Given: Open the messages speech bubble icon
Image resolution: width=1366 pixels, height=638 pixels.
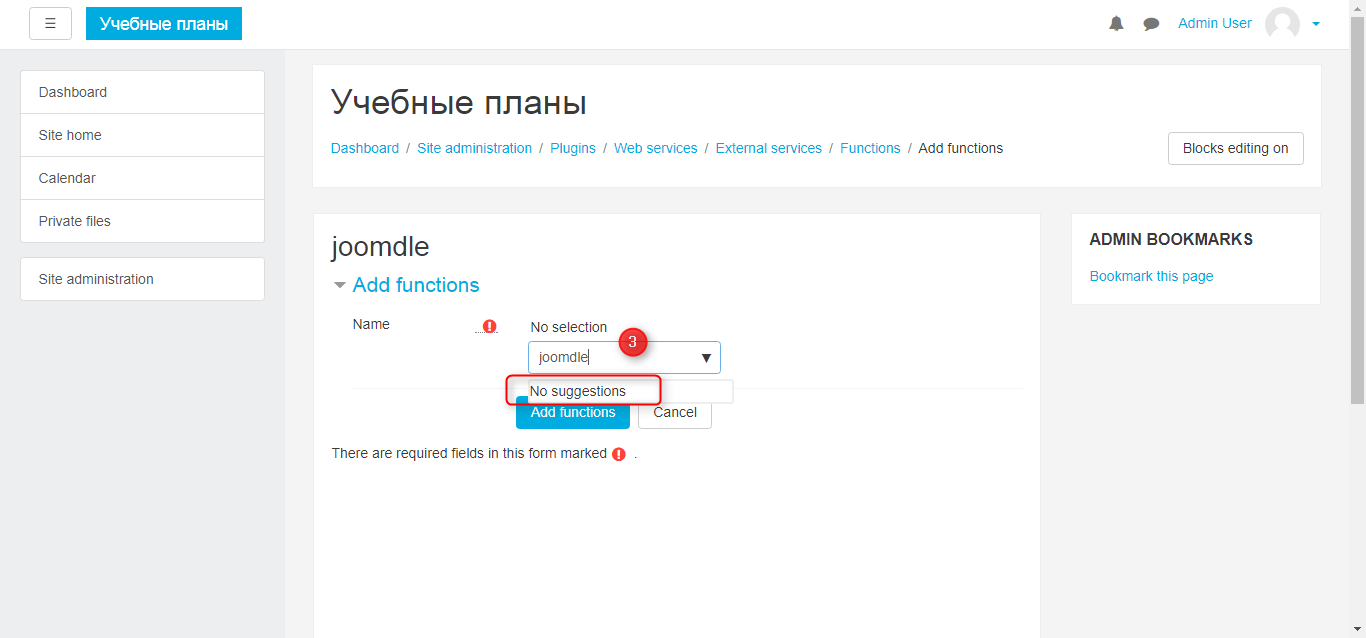Looking at the screenshot, I should pyautogui.click(x=1151, y=24).
